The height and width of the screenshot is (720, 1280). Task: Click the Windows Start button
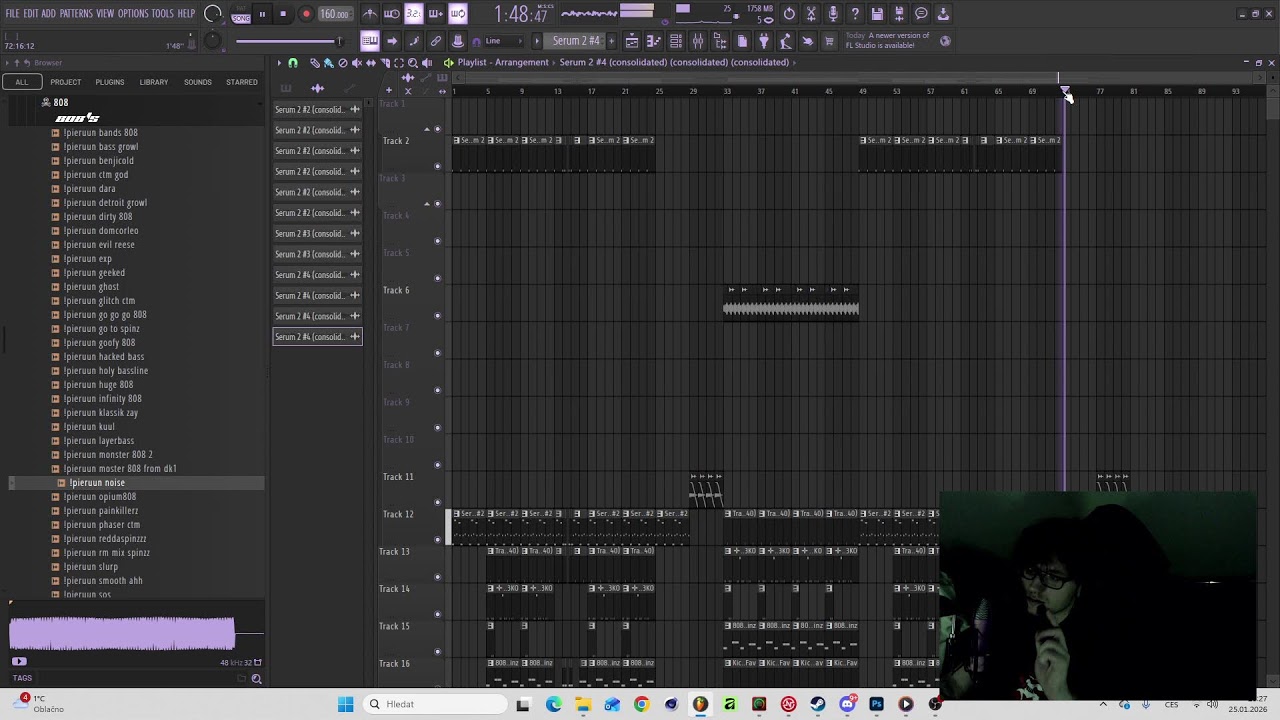click(x=346, y=704)
